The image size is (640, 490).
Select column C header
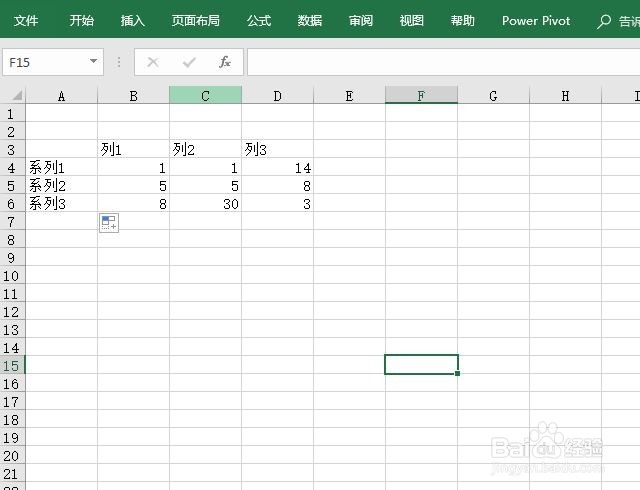[x=205, y=96]
